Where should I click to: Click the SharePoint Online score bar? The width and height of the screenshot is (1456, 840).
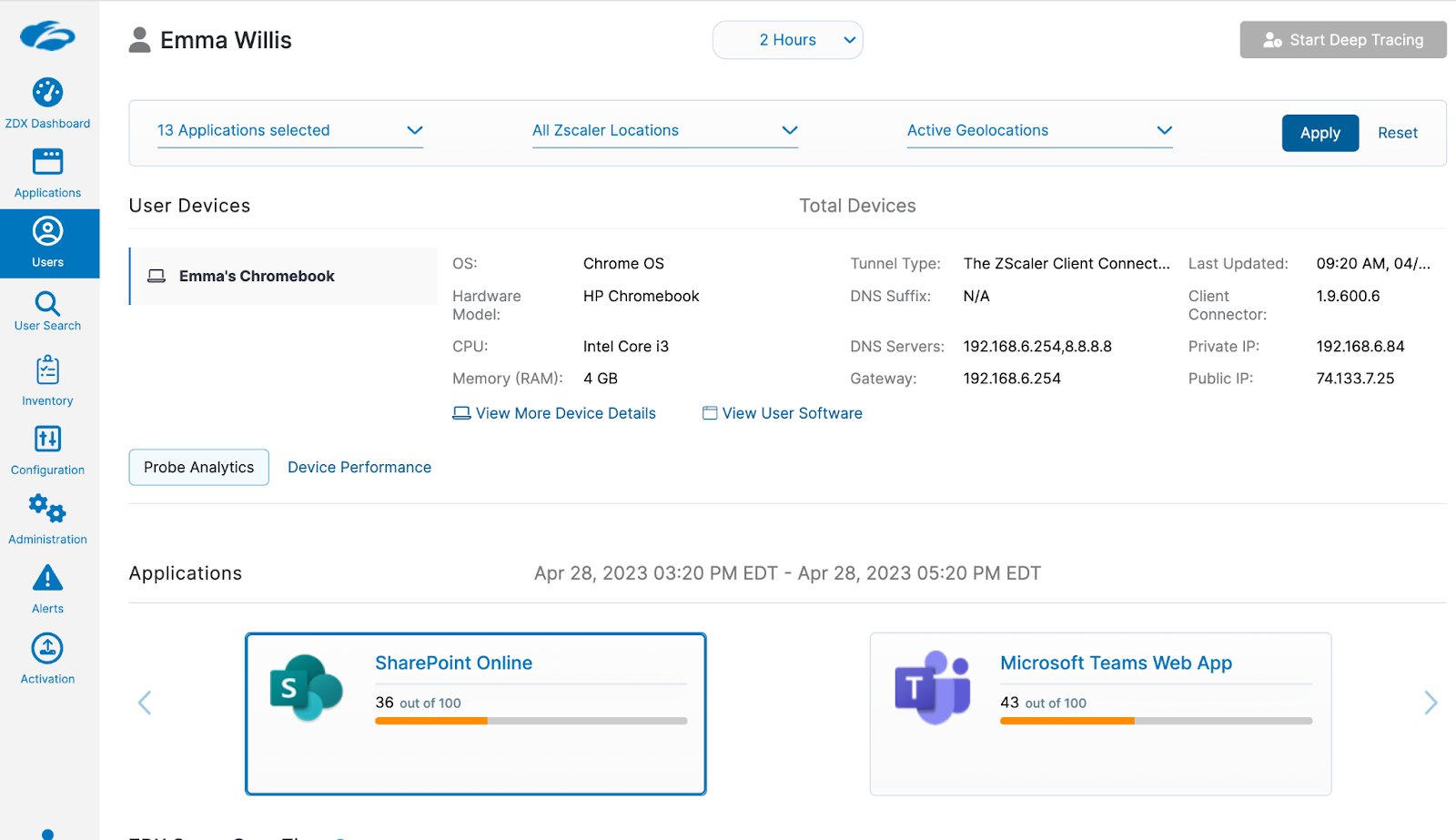(x=531, y=721)
